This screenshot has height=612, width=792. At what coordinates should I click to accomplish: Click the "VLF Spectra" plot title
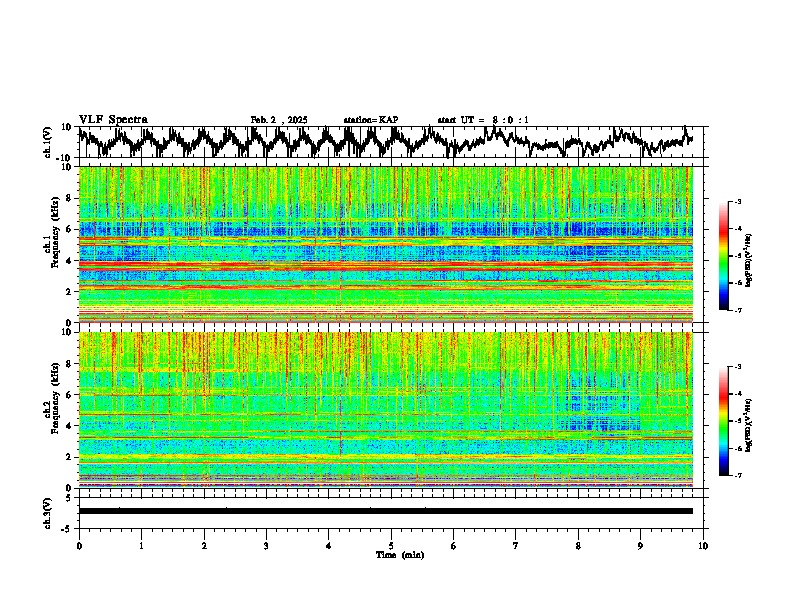click(x=113, y=120)
